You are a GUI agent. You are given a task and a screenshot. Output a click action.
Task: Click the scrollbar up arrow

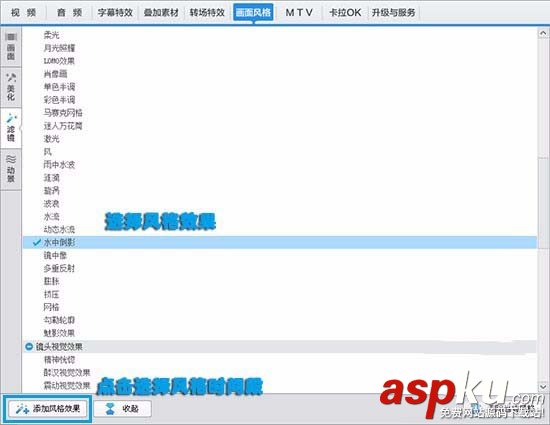click(x=543, y=33)
